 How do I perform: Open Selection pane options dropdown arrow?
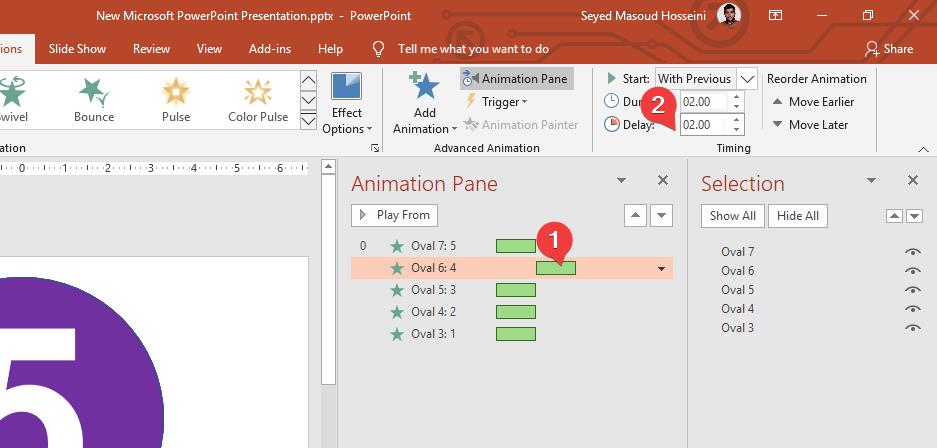pos(871,180)
